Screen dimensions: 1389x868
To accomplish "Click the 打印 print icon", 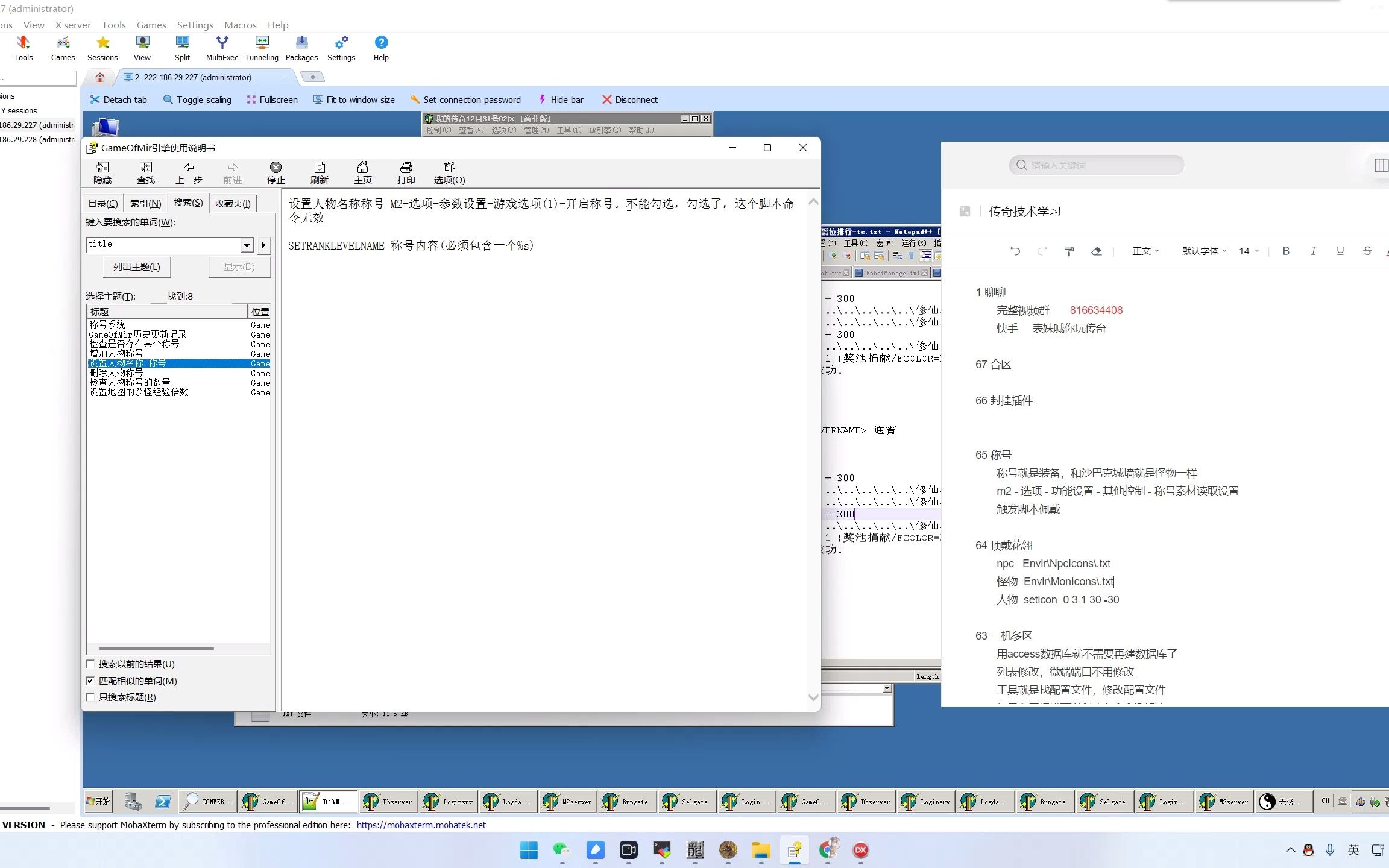I will (406, 172).
